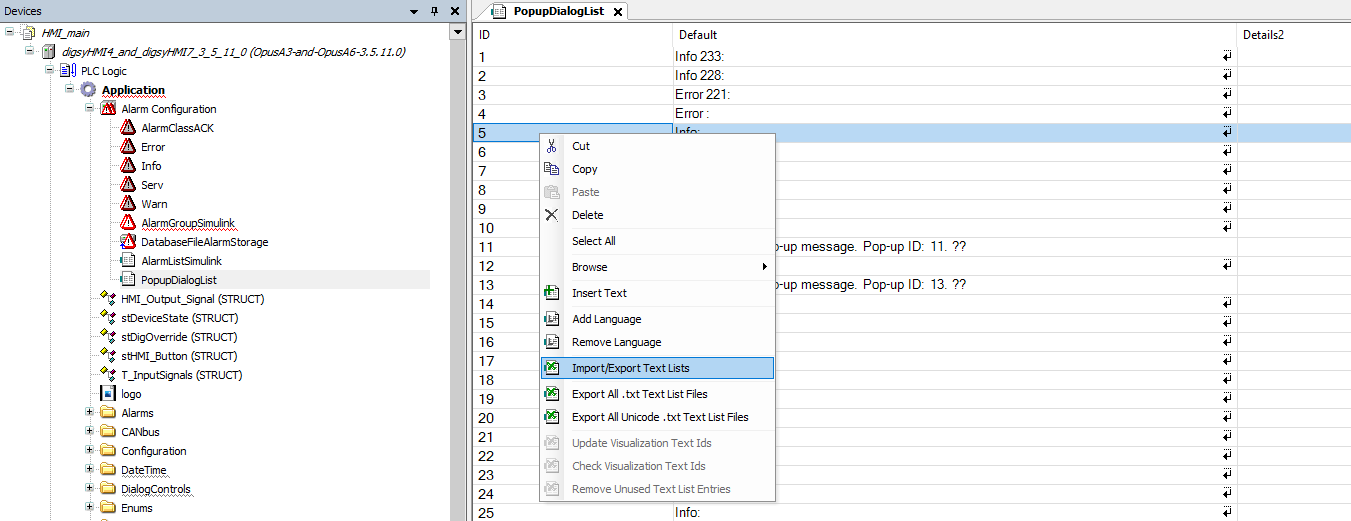Click the PopupDialogList tree icon
1351x521 pixels.
tap(127, 280)
